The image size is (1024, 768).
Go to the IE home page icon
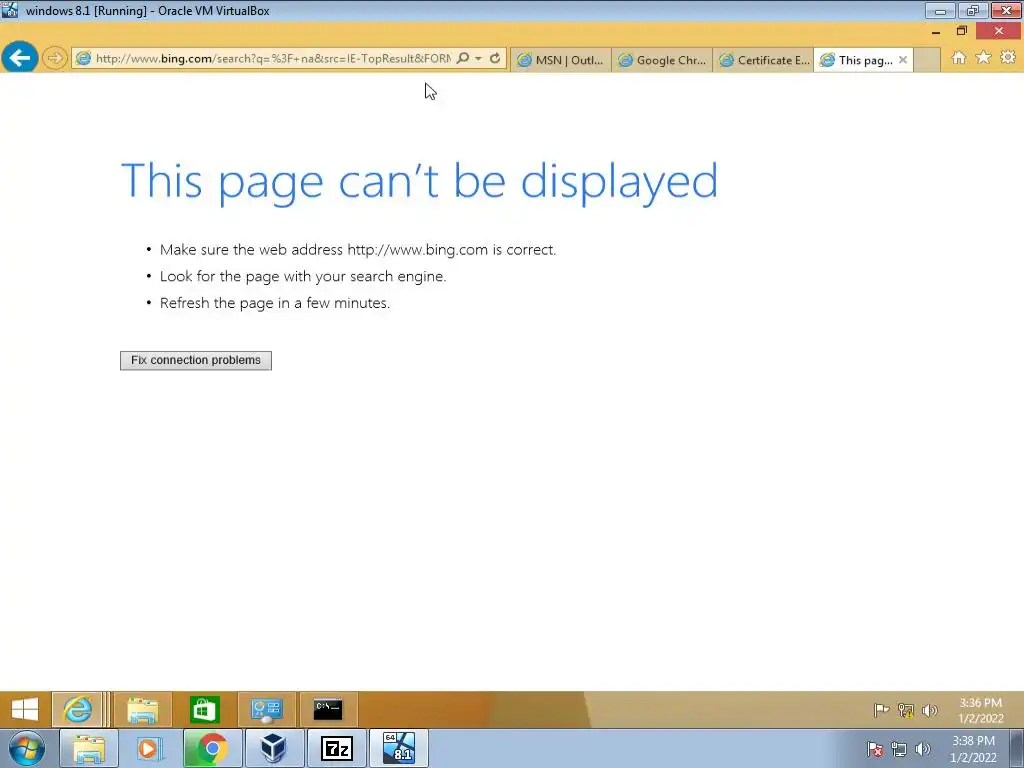coord(958,57)
